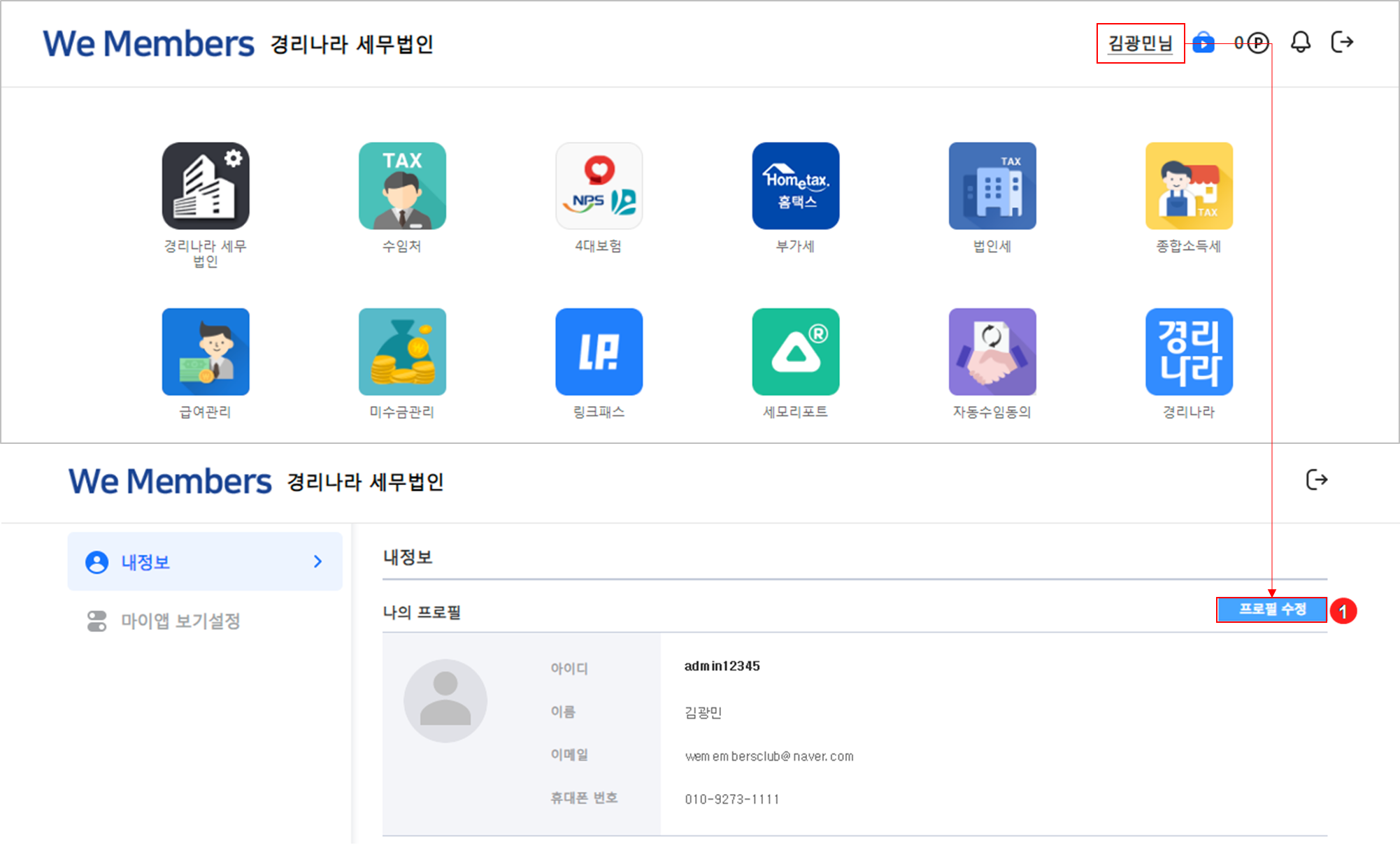Click the gray profile avatar image
1400x850 pixels.
(445, 700)
